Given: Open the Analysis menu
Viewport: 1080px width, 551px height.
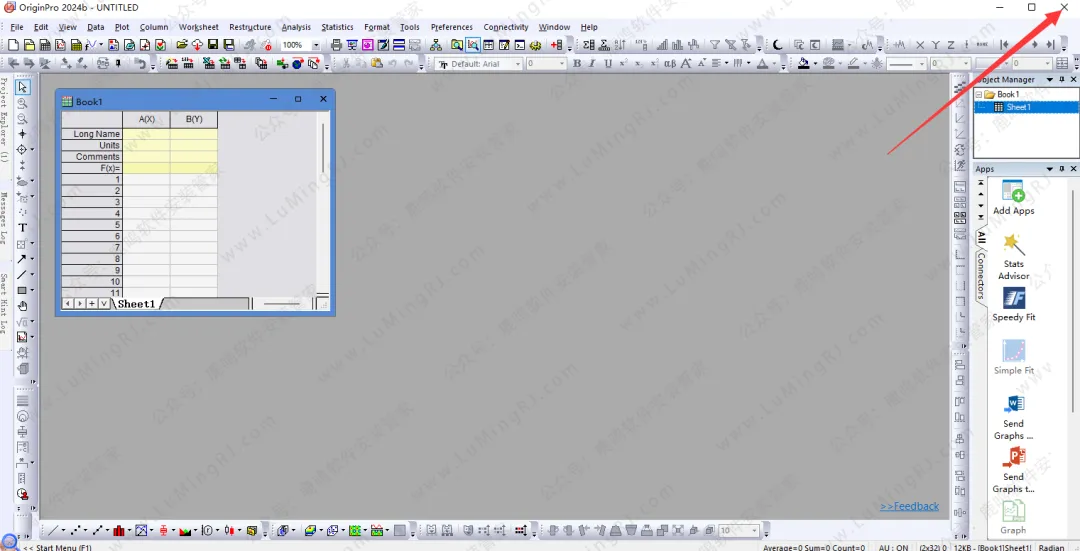Looking at the screenshot, I should (x=295, y=27).
